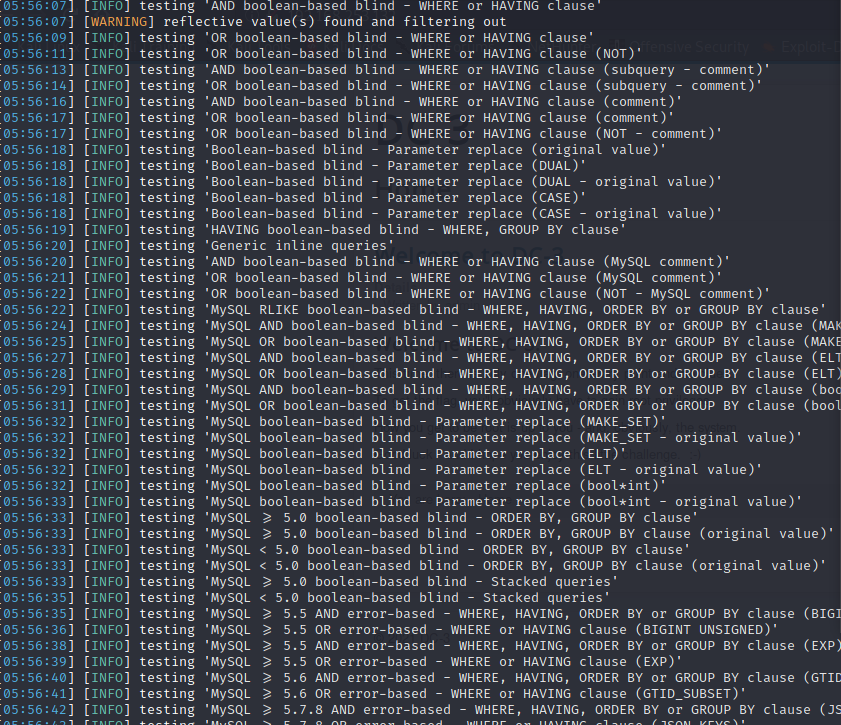841x725 pixels.
Task: Click Parameter replace '(DUAL - original value)' line
Action: [362, 182]
